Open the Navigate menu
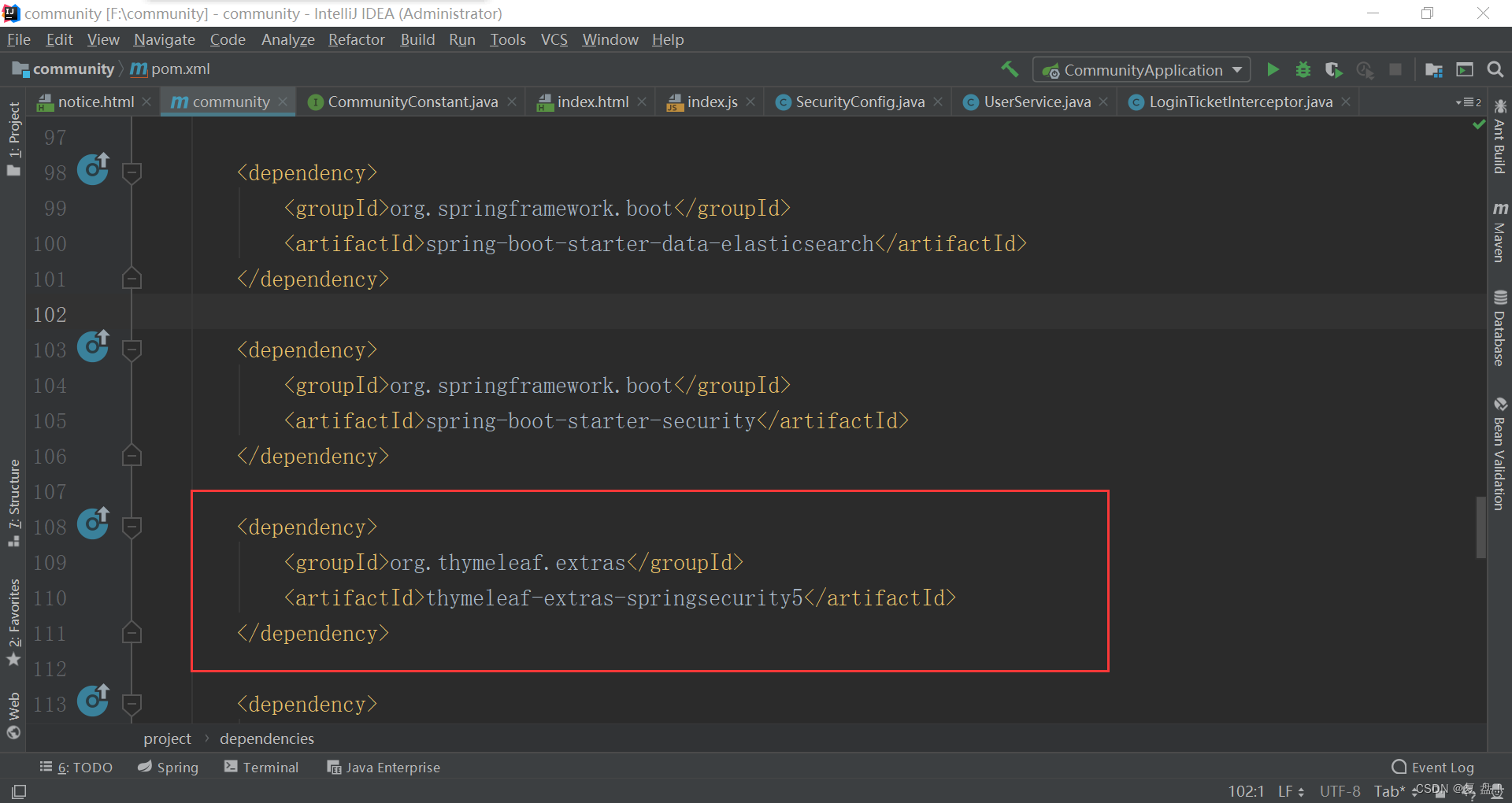This screenshot has width=1512, height=803. coord(164,39)
